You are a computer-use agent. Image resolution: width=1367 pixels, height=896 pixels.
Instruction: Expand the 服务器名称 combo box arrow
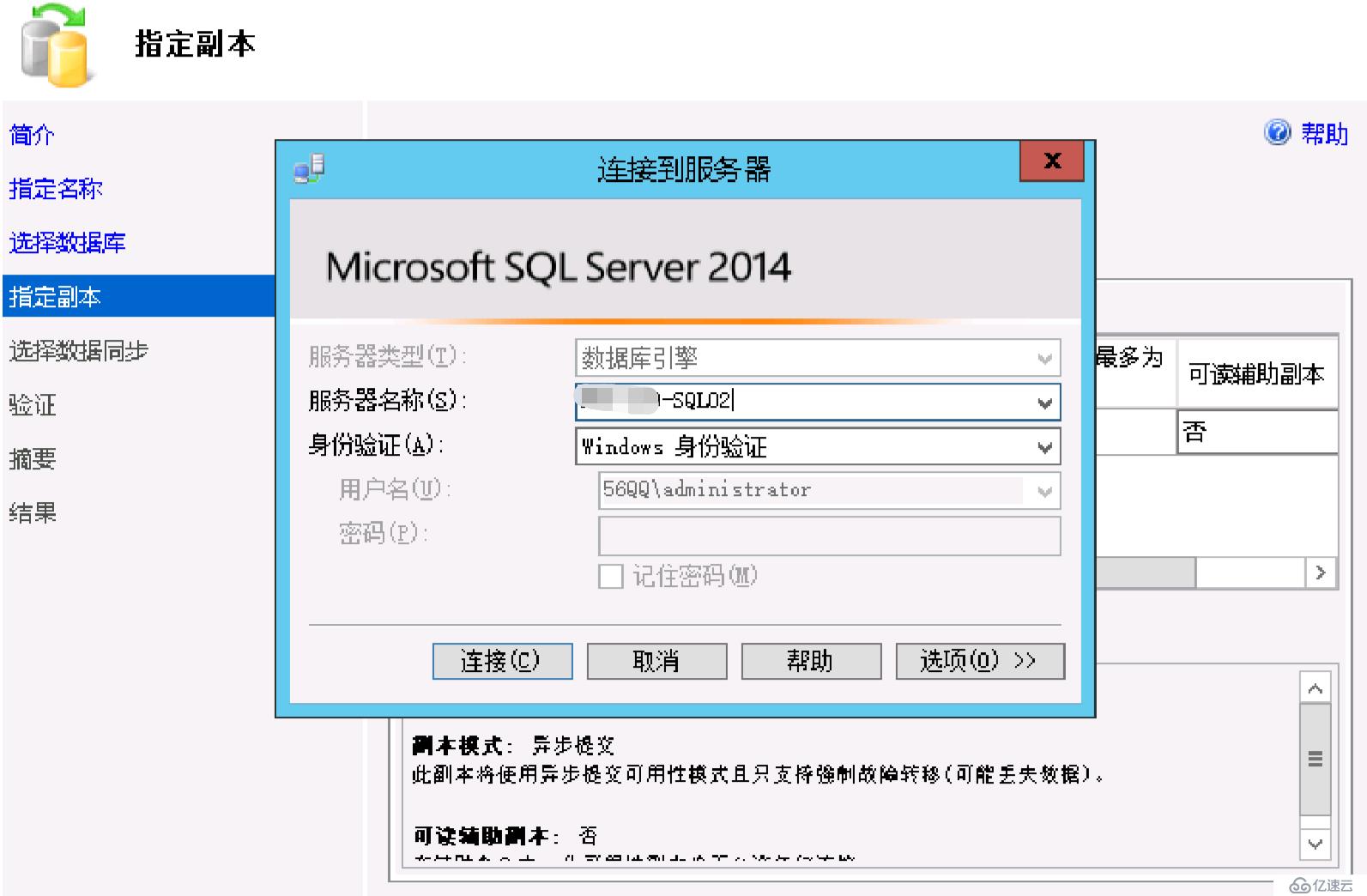tap(1044, 402)
